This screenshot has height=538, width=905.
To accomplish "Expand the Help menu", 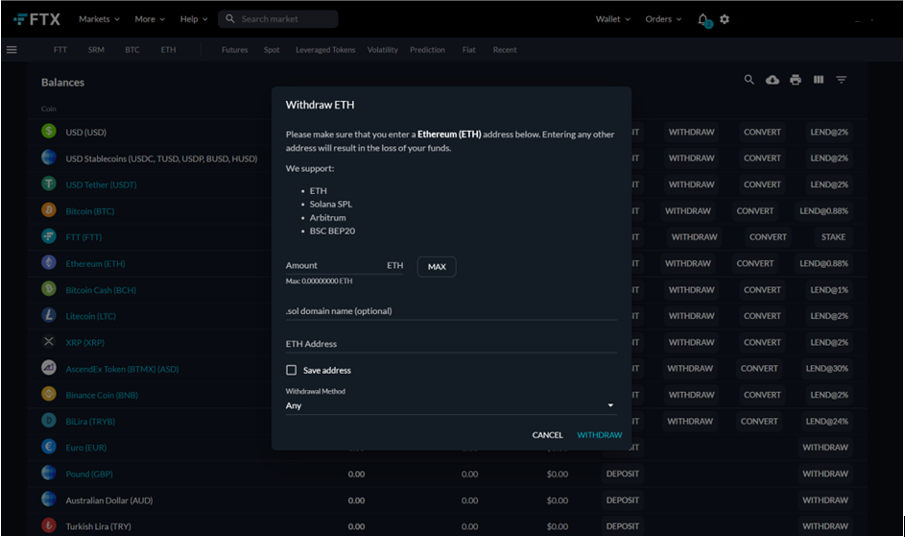I will pyautogui.click(x=193, y=19).
